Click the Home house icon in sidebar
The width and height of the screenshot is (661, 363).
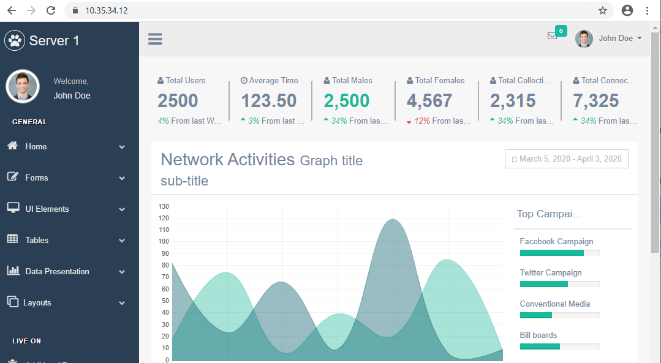tap(13, 145)
